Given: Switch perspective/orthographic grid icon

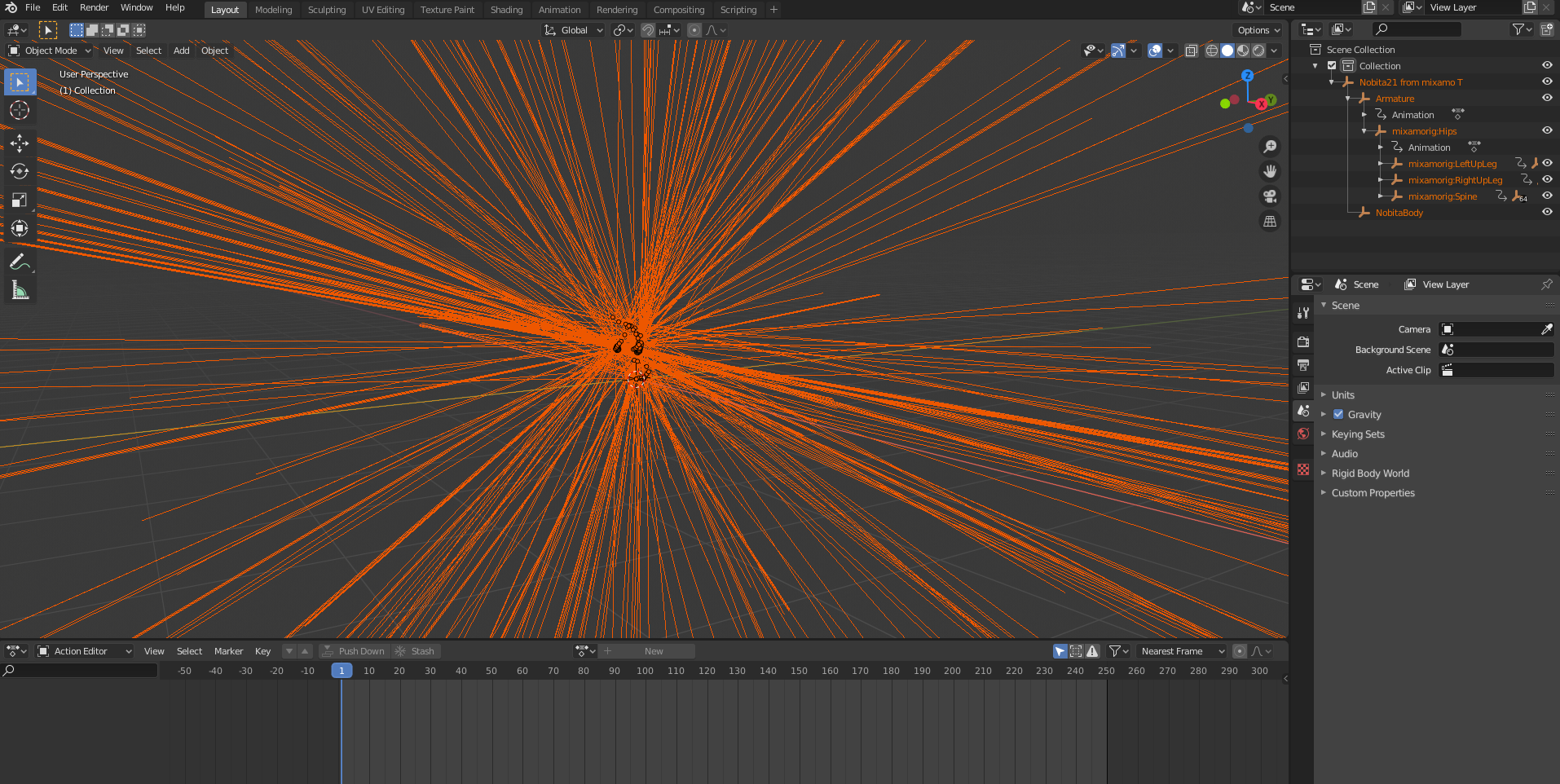Looking at the screenshot, I should 1270,222.
